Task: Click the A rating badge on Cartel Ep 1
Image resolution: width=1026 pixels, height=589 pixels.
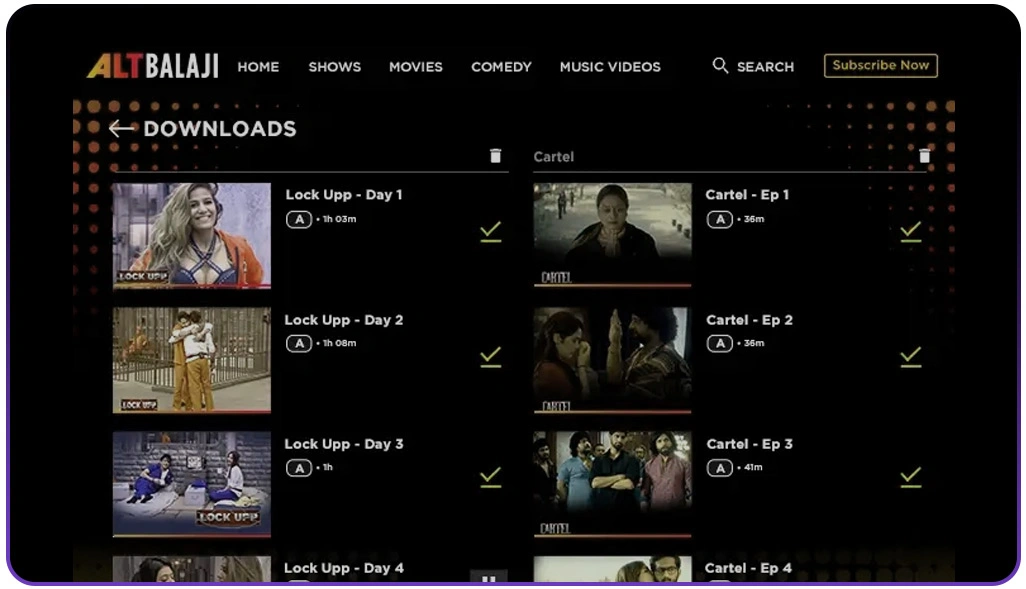Action: [x=720, y=219]
